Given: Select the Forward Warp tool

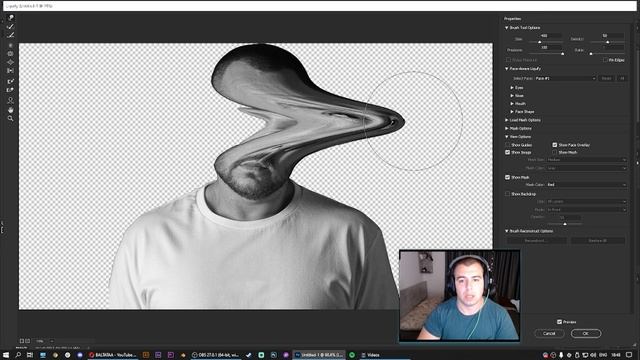Looking at the screenshot, I should pyautogui.click(x=11, y=18).
